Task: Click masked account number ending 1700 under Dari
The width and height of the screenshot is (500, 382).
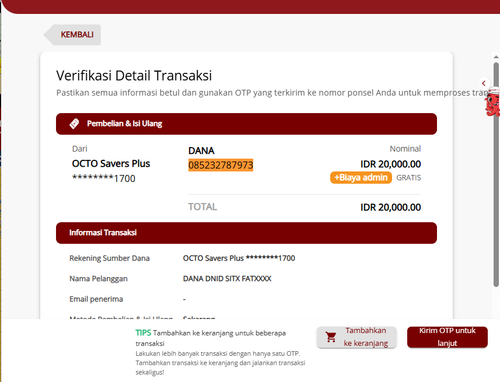Action: point(104,178)
